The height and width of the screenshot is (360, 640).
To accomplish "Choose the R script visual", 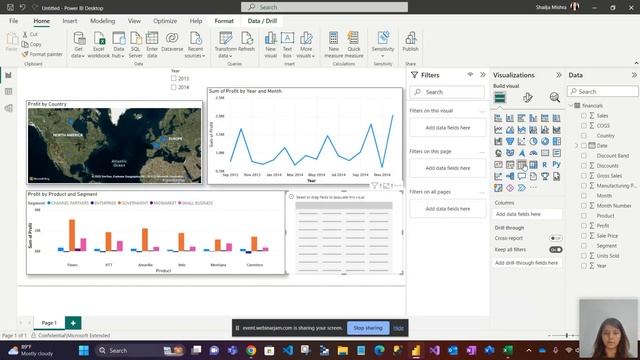I will click(x=545, y=165).
